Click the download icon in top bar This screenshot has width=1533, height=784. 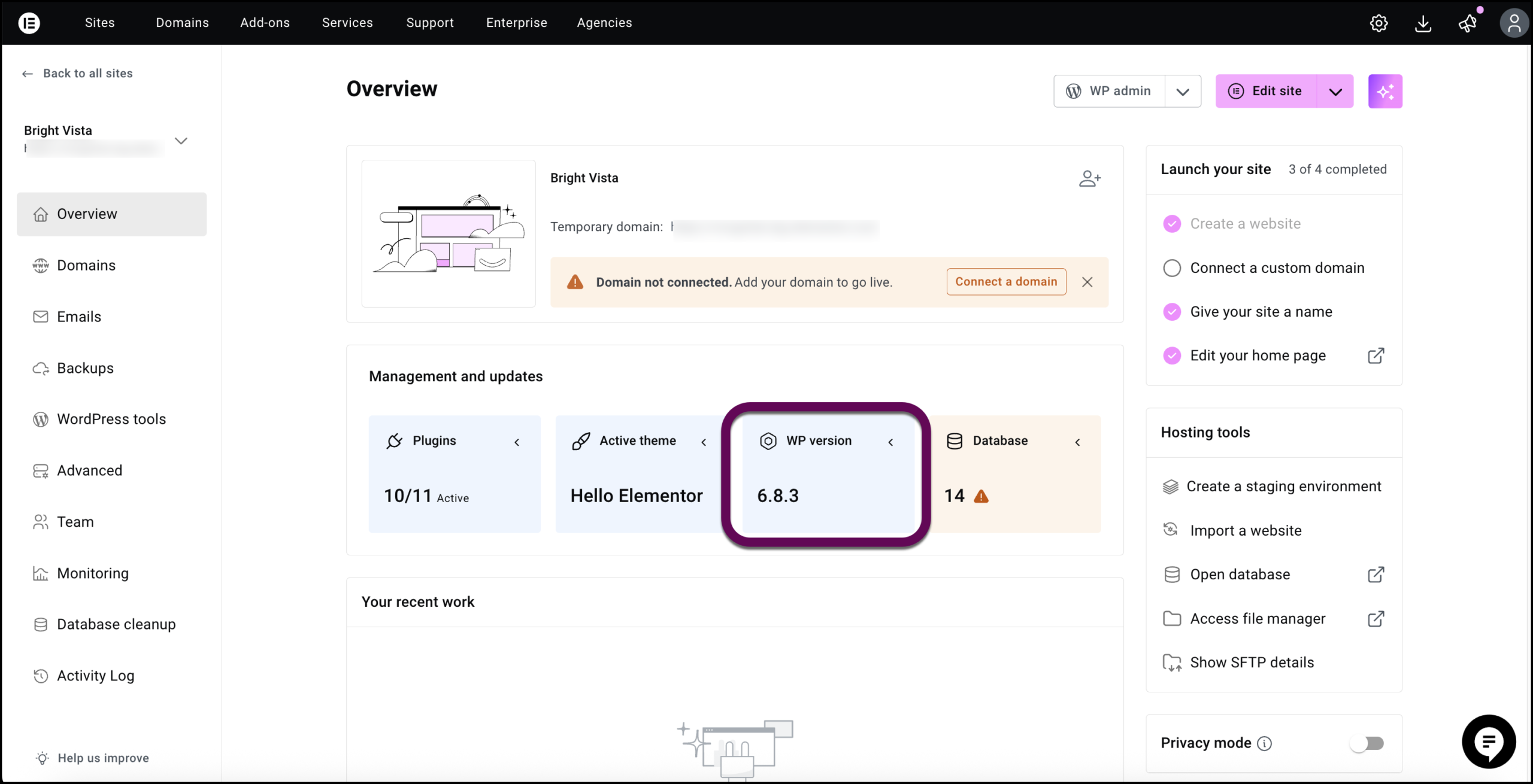(x=1423, y=23)
